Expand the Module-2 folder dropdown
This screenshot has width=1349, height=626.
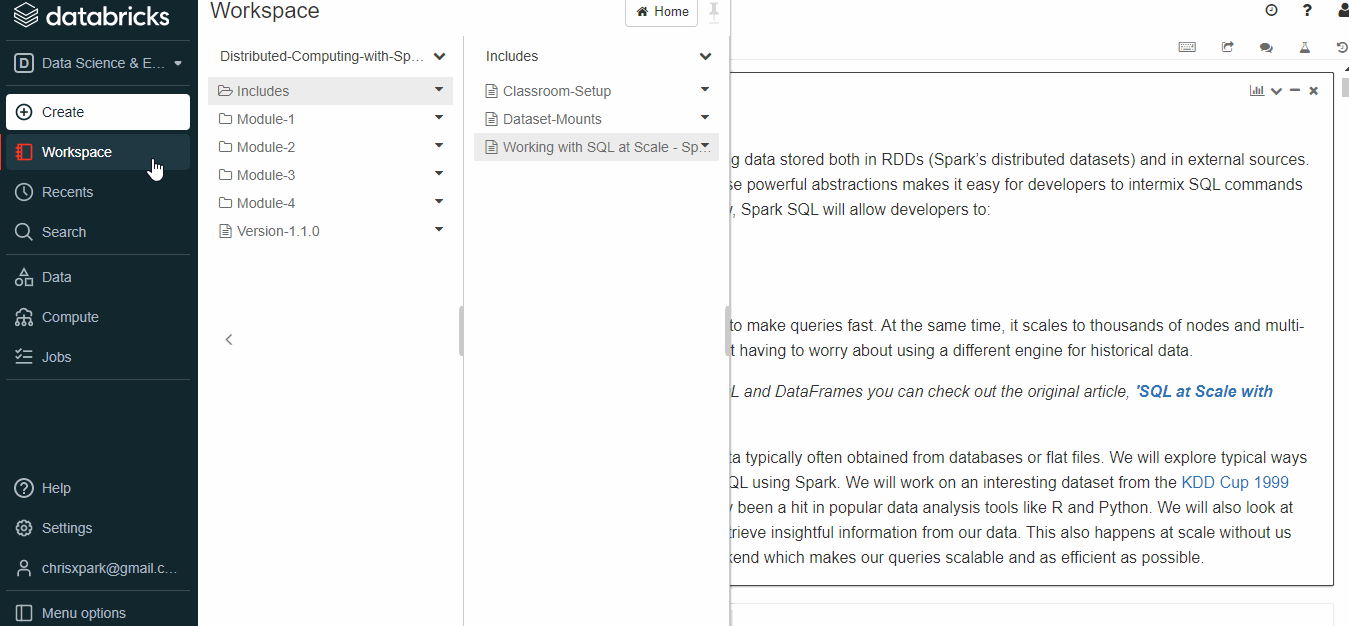[x=438, y=146]
